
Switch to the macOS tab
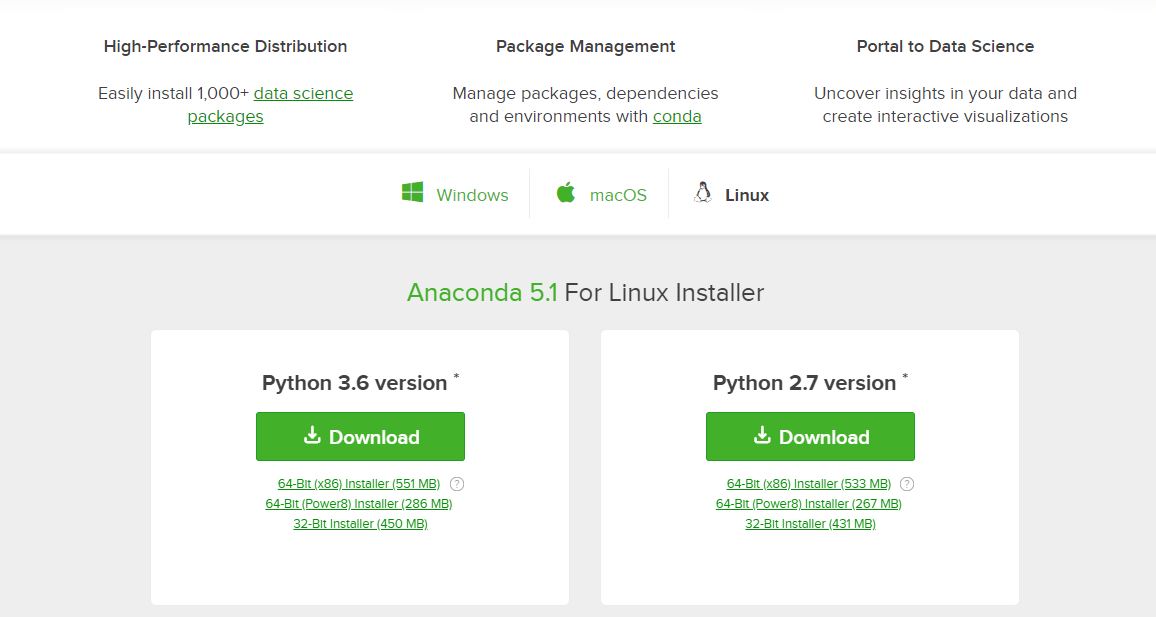tap(601, 194)
